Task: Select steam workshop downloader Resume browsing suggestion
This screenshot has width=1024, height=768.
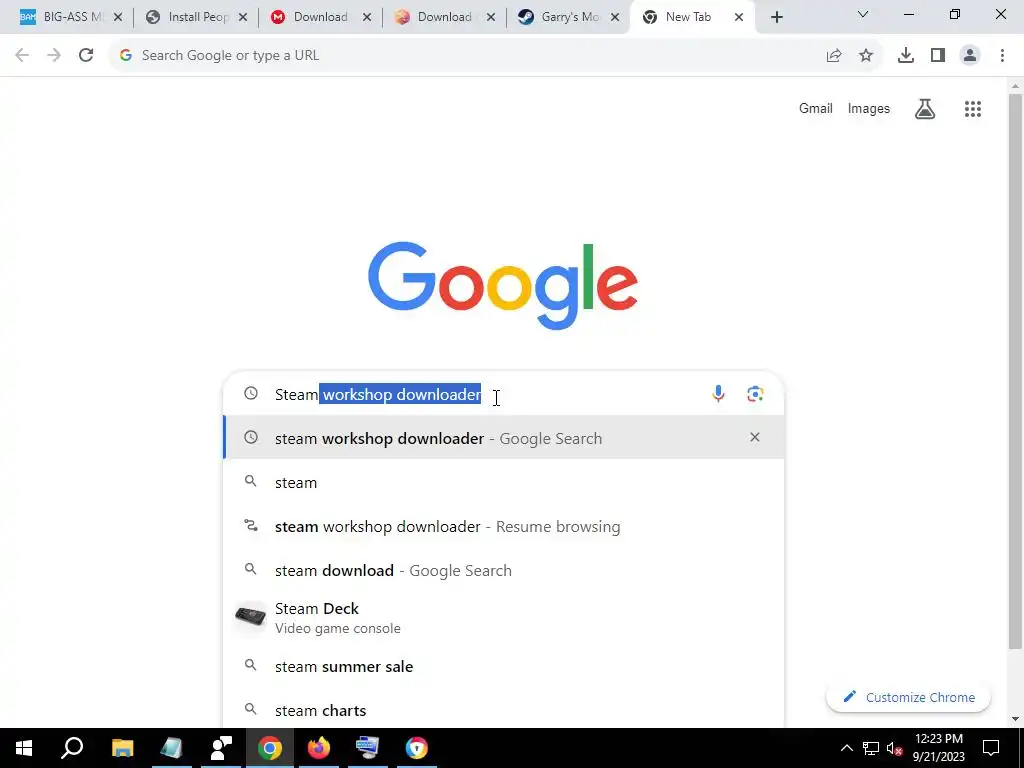Action: (504, 526)
